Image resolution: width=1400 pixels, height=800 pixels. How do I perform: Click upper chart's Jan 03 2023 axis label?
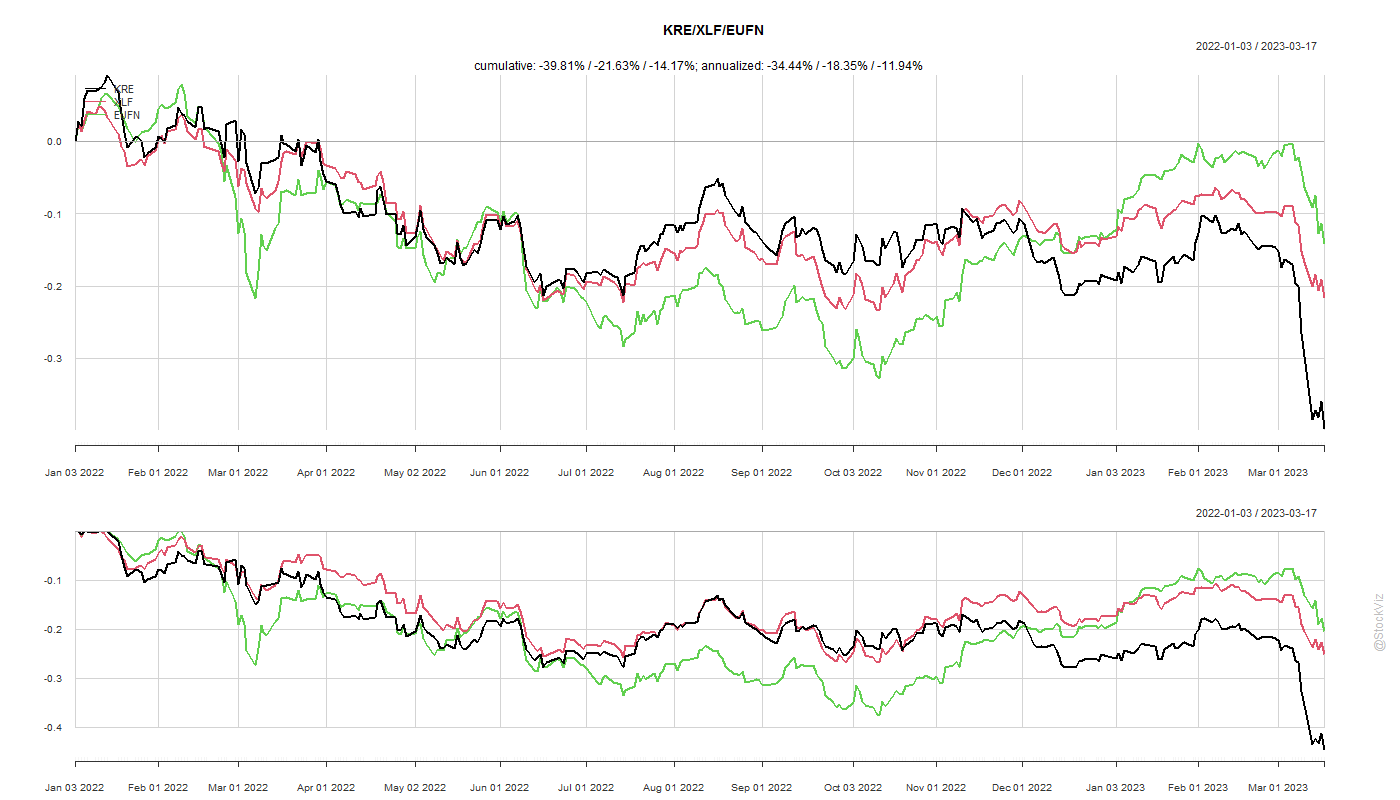(1114, 473)
